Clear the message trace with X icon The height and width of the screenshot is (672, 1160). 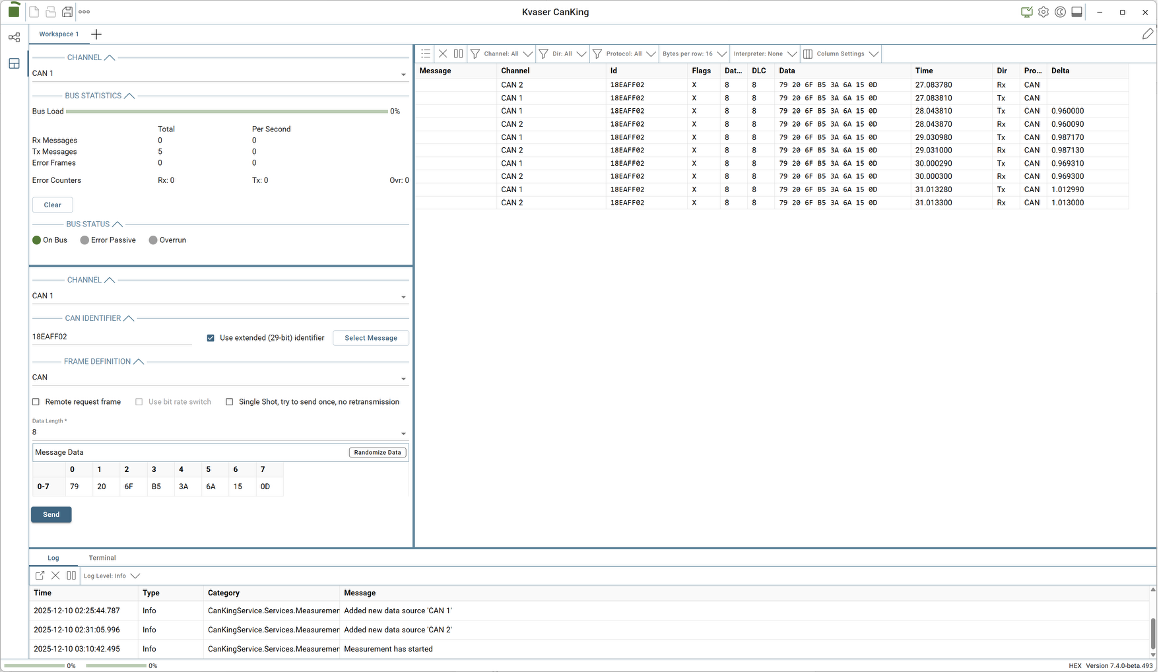[x=443, y=54]
